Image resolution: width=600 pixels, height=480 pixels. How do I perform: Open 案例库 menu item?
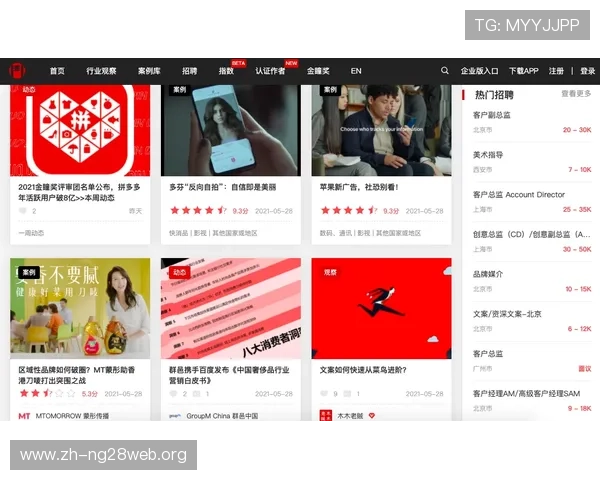click(149, 71)
